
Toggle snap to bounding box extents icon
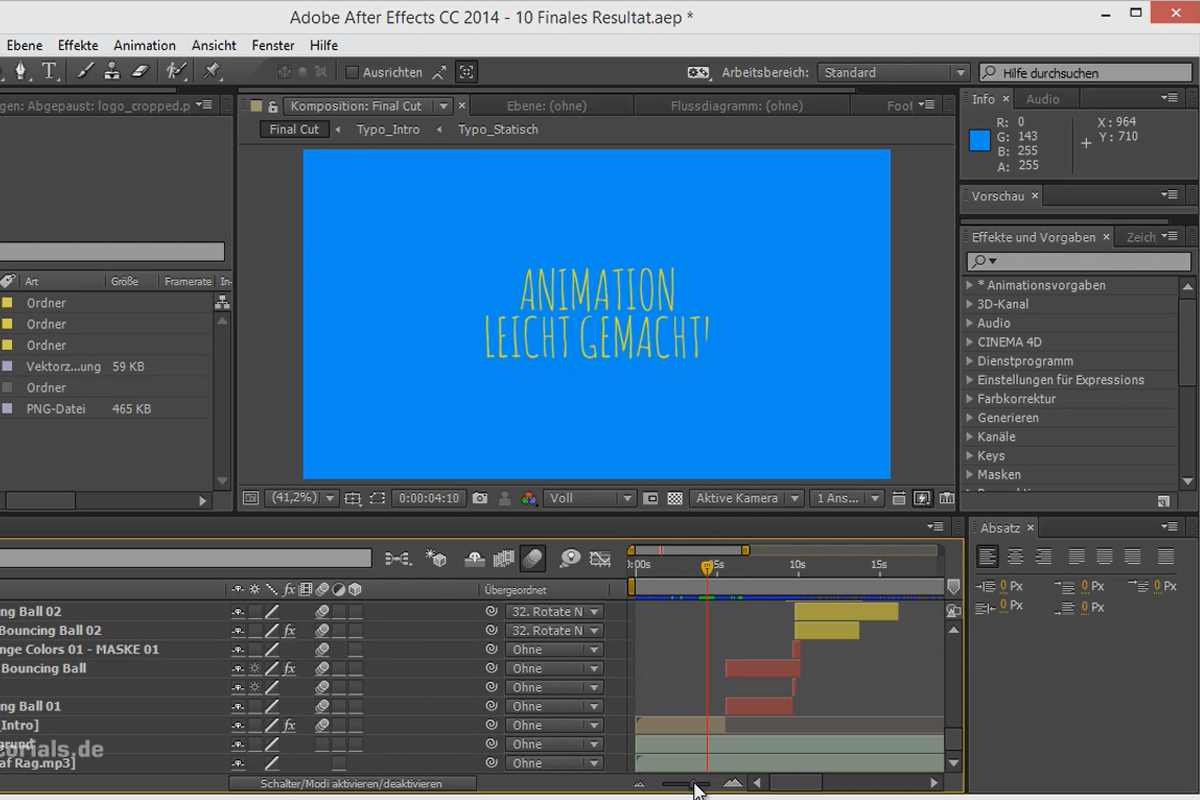tap(466, 72)
